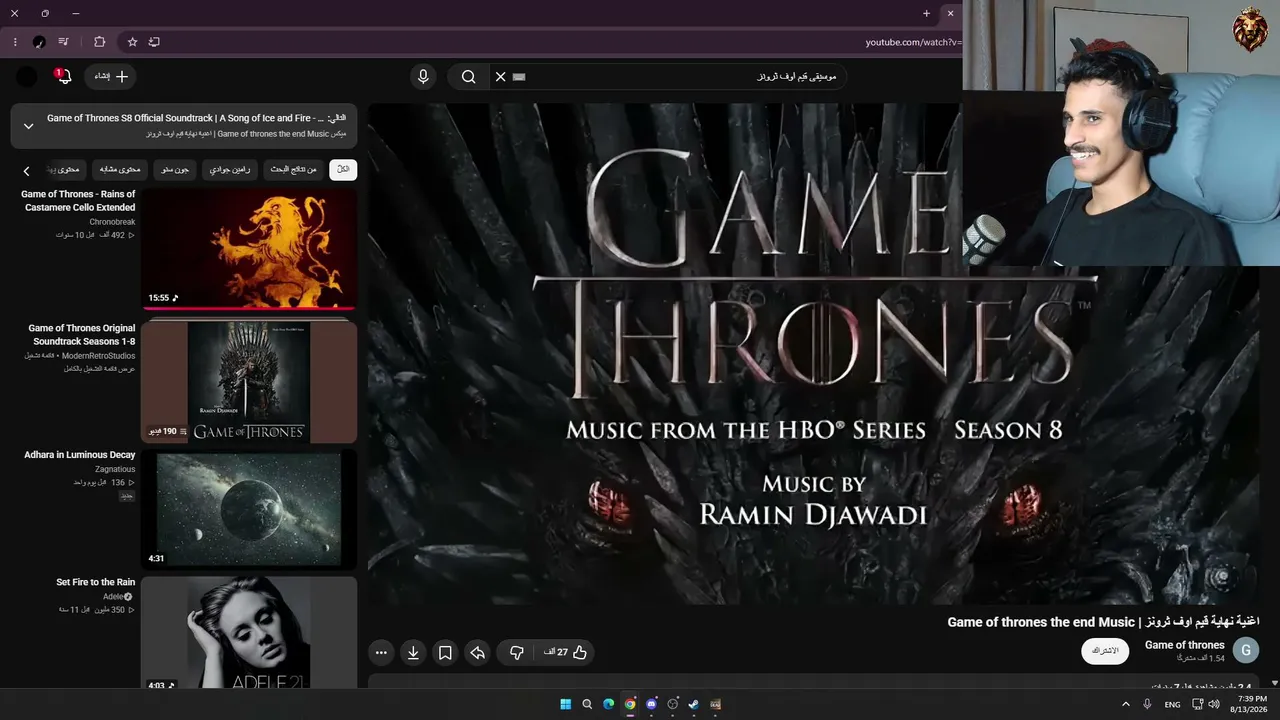Share the video with the arrow icon
1280x720 pixels.
478,653
